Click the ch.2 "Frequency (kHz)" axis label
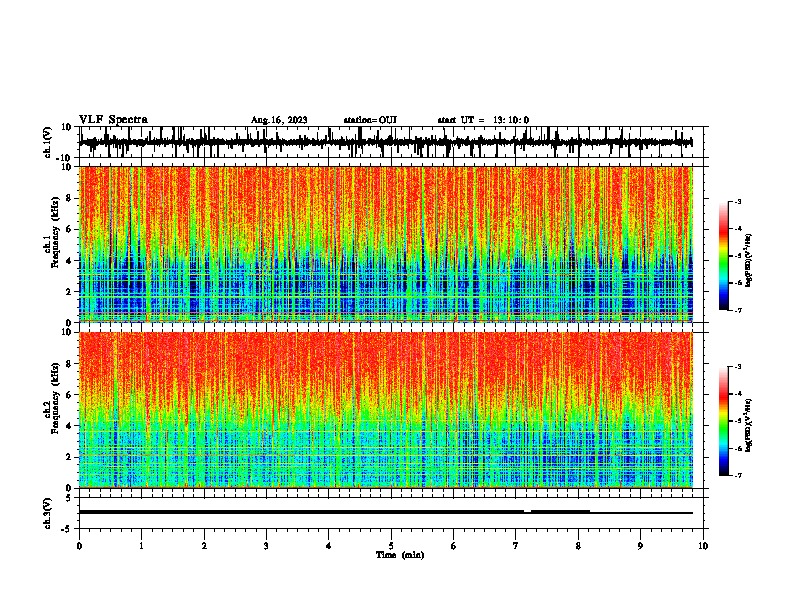792x612 pixels. click(55, 398)
